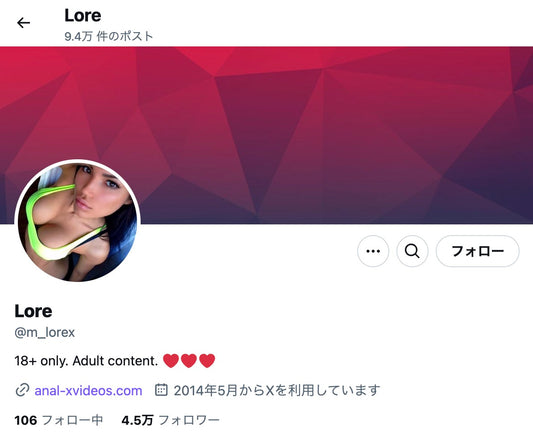Click the first red heart emoji in the bio
Screen dimensions: 533x439
[x=171, y=361]
